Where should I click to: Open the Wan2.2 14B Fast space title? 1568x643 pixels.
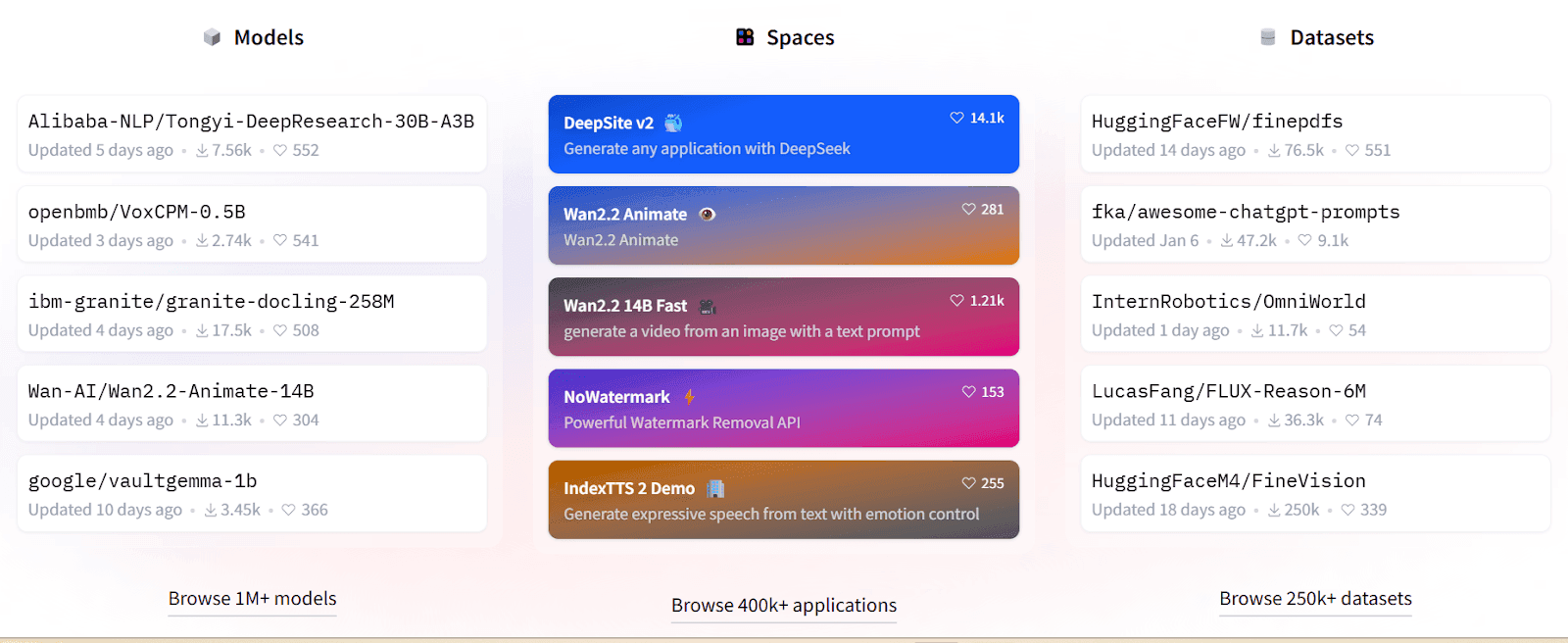point(625,306)
